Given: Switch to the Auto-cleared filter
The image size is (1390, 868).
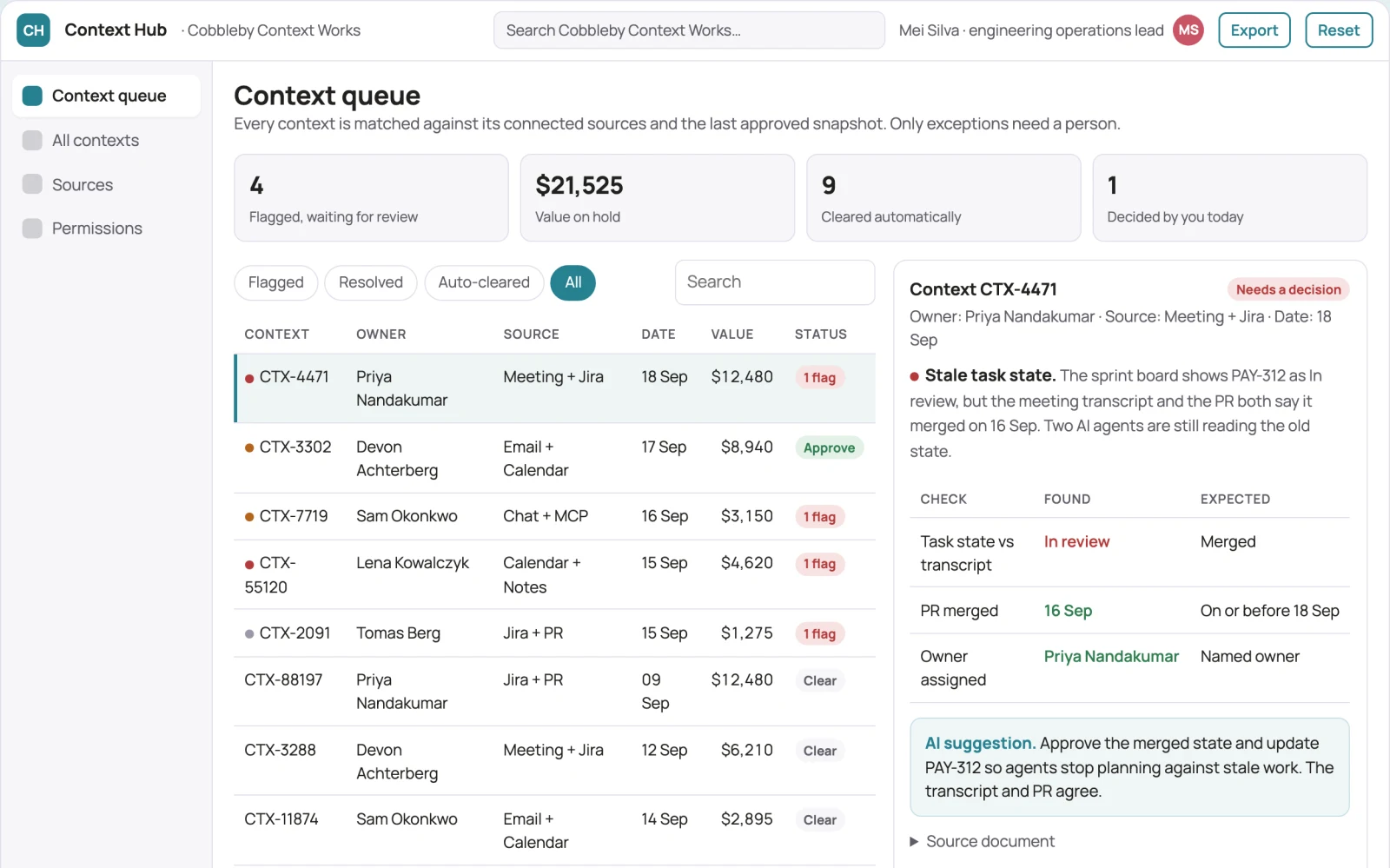Looking at the screenshot, I should 484,282.
